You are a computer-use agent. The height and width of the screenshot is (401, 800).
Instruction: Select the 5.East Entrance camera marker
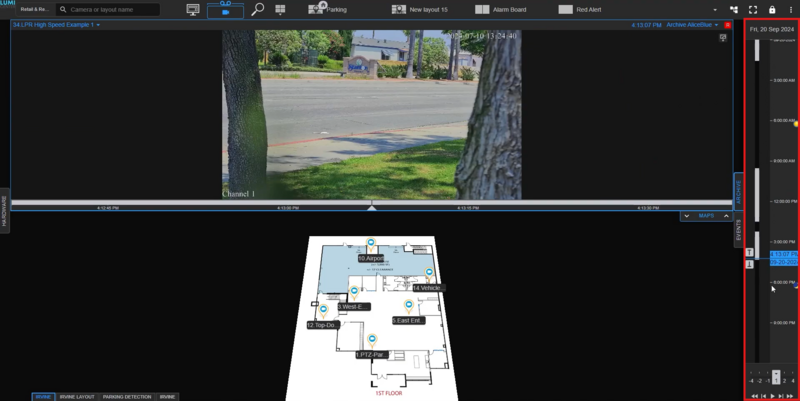(408, 306)
